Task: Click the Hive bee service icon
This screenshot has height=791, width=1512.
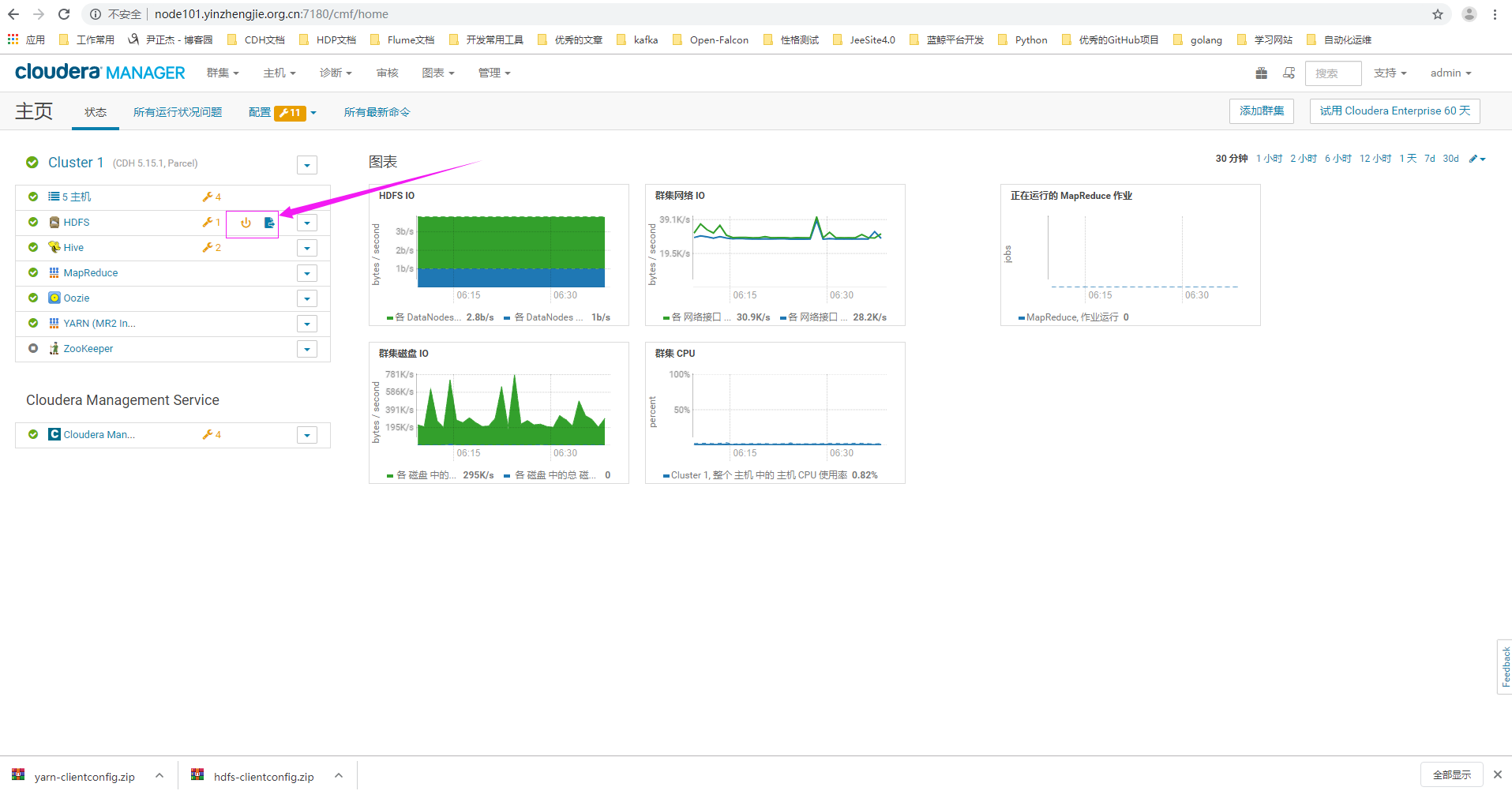Action: pyautogui.click(x=54, y=248)
